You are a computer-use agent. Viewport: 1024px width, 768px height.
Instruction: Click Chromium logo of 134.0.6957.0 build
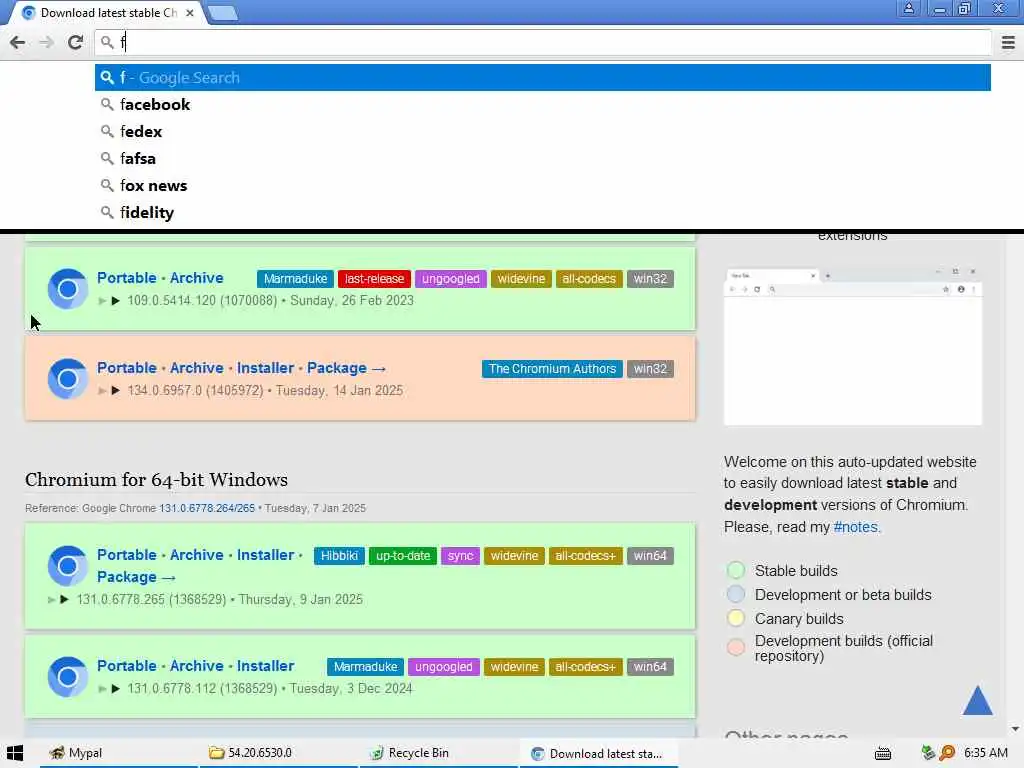(x=67, y=379)
